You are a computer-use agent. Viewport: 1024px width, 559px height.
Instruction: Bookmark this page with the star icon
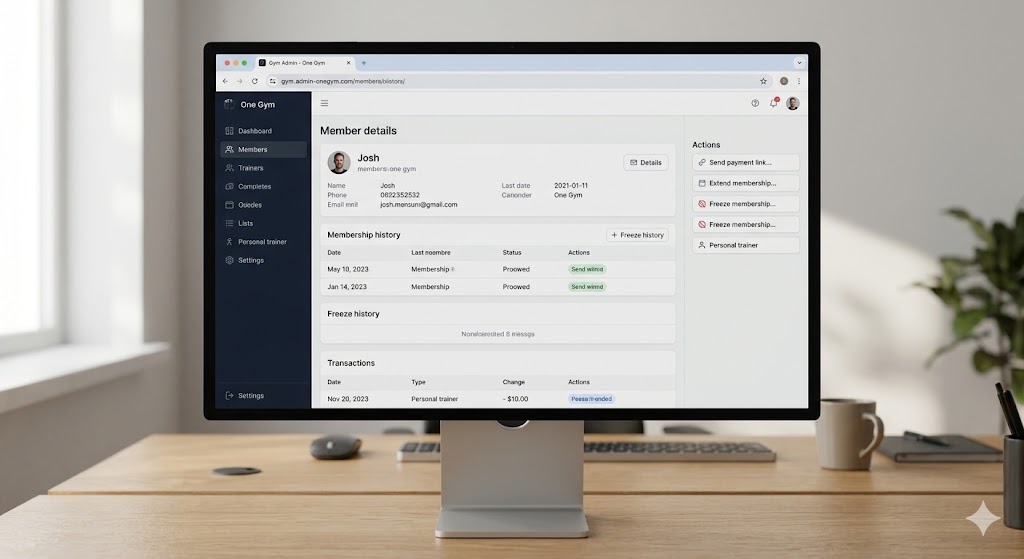click(763, 81)
